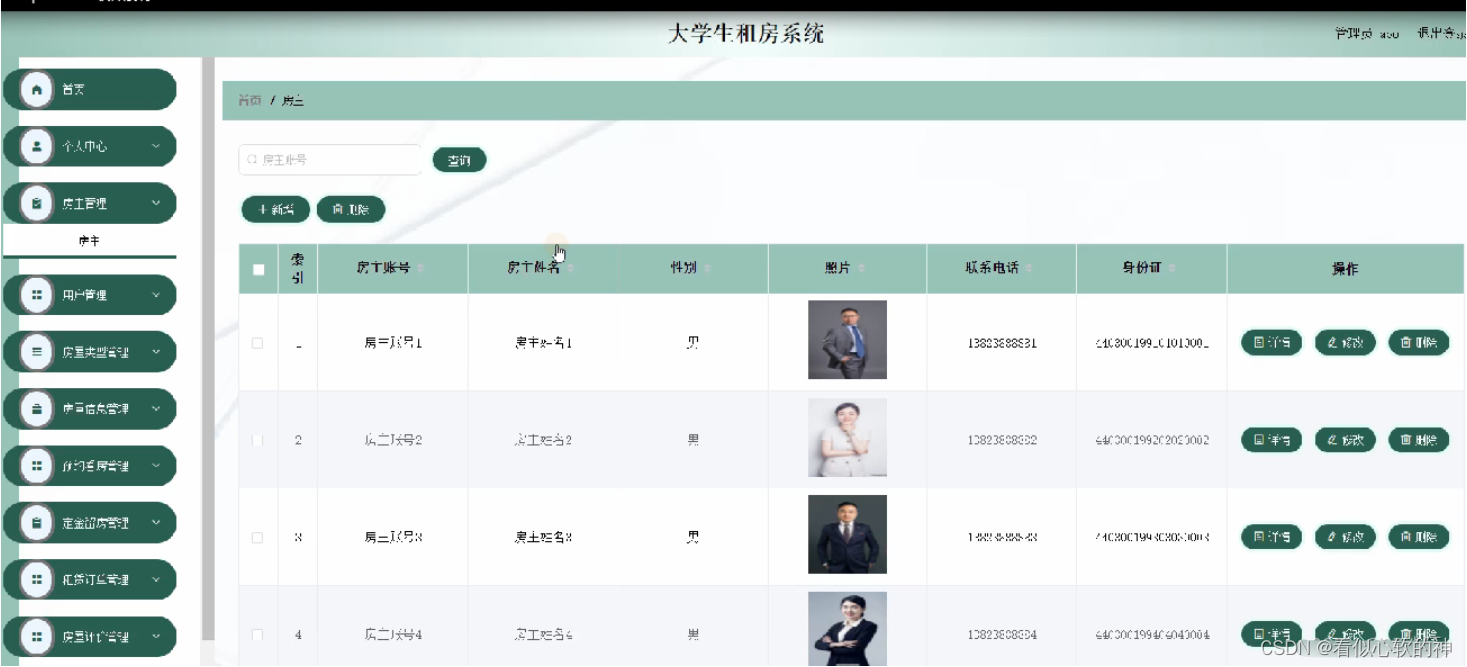The width and height of the screenshot is (1467, 667).
Task: Open the 首页 sidebar menu item
Action: coord(90,90)
